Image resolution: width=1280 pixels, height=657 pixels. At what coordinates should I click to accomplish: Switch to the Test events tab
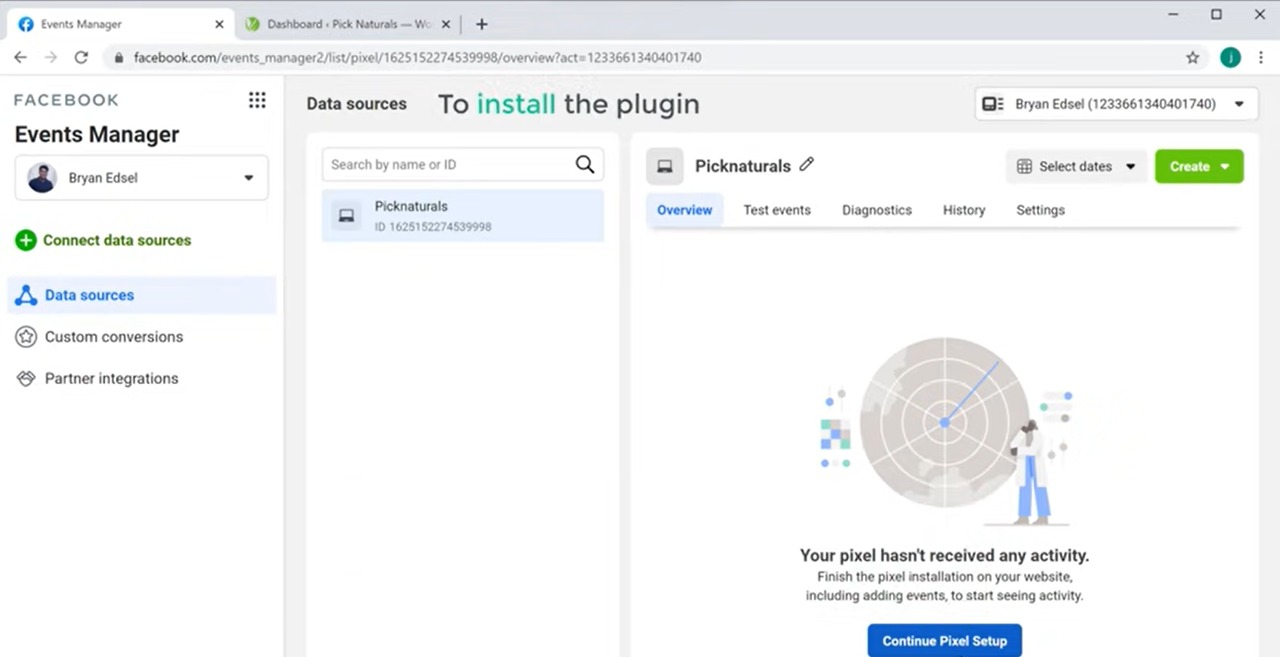(777, 210)
